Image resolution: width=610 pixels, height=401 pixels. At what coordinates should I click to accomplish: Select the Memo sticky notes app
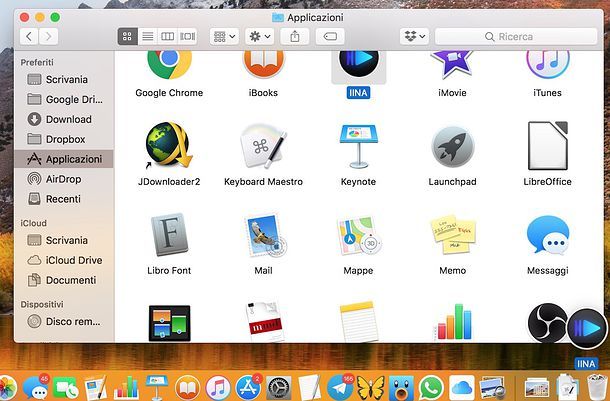pos(452,235)
